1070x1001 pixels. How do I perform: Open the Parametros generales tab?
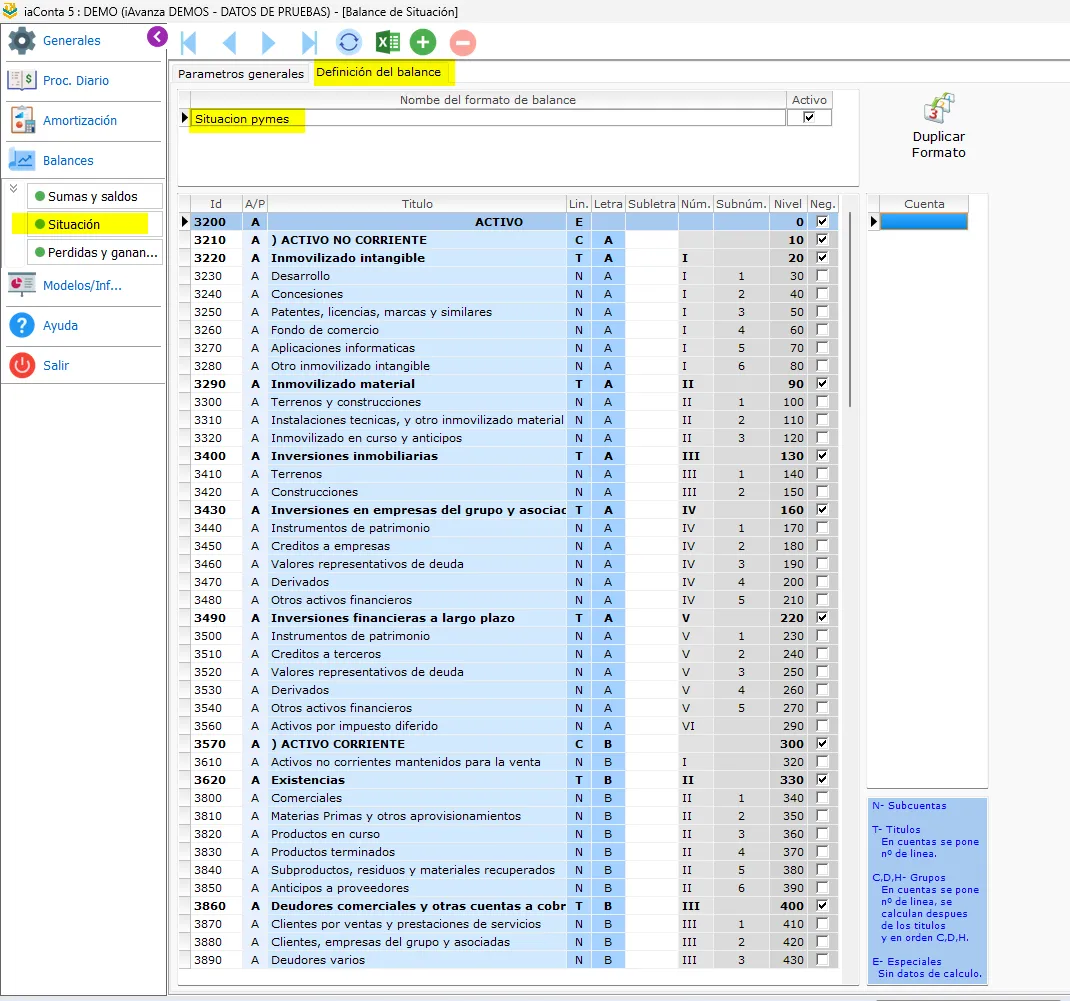point(241,74)
